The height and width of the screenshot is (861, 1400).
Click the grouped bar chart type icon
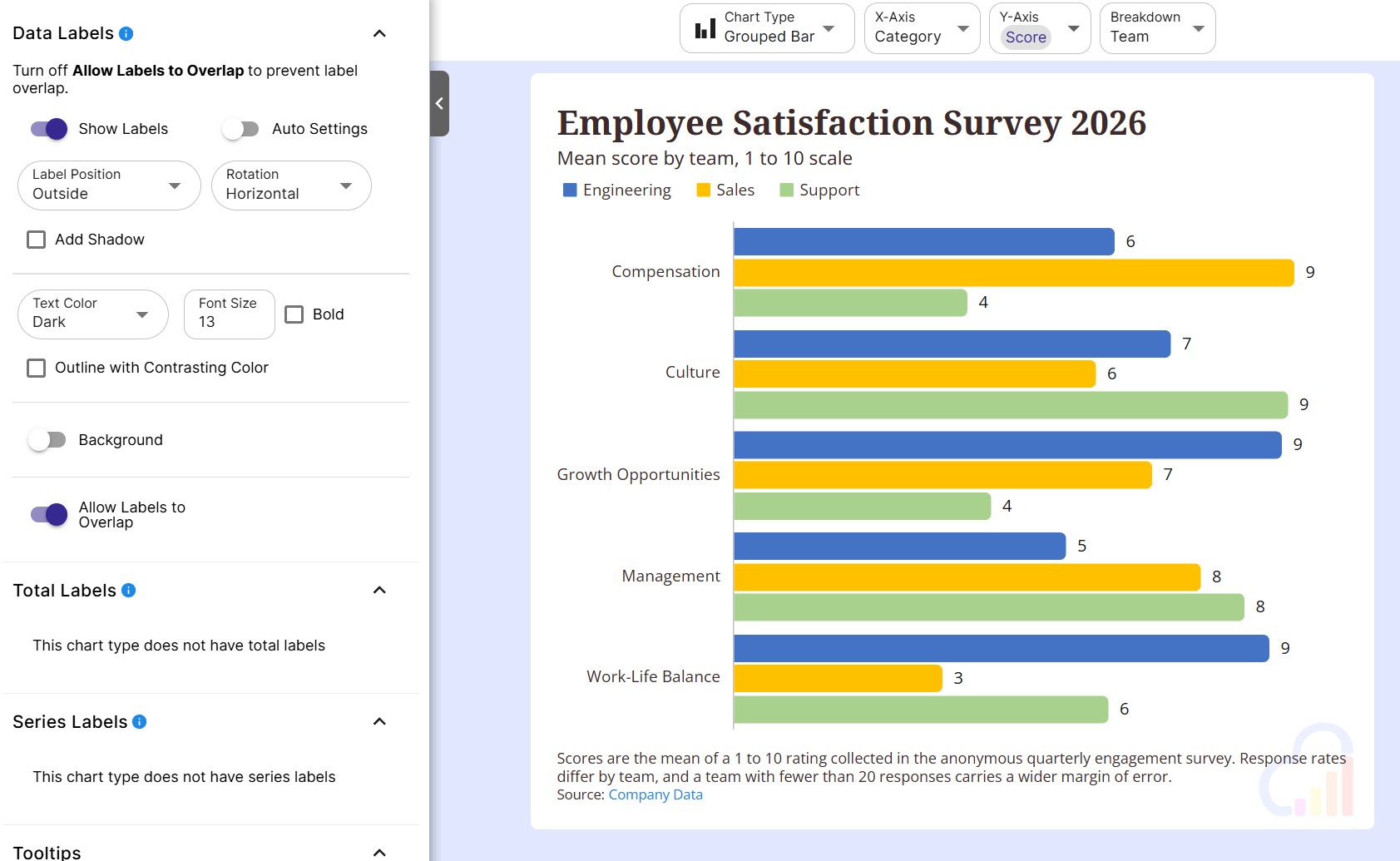(x=705, y=28)
